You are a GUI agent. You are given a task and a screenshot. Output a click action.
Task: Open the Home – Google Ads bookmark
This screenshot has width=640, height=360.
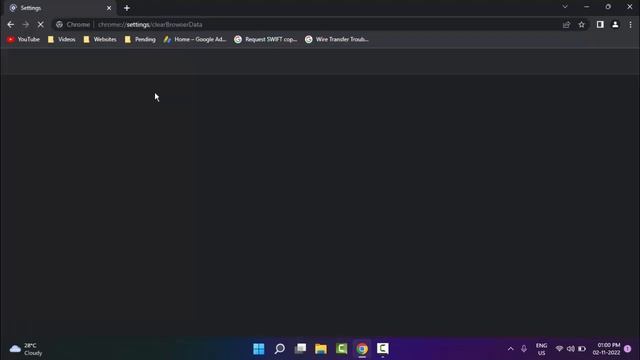195,39
